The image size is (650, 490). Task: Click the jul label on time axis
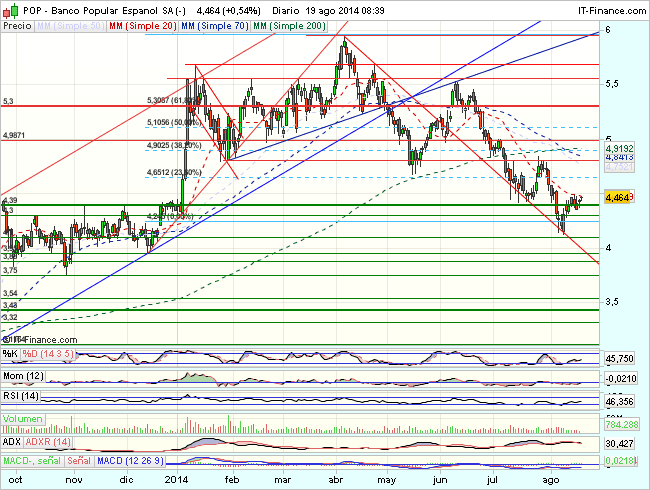click(x=492, y=480)
